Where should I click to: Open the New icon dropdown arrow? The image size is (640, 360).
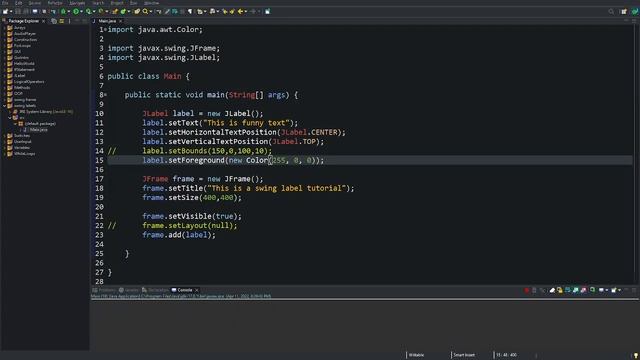[11, 12]
